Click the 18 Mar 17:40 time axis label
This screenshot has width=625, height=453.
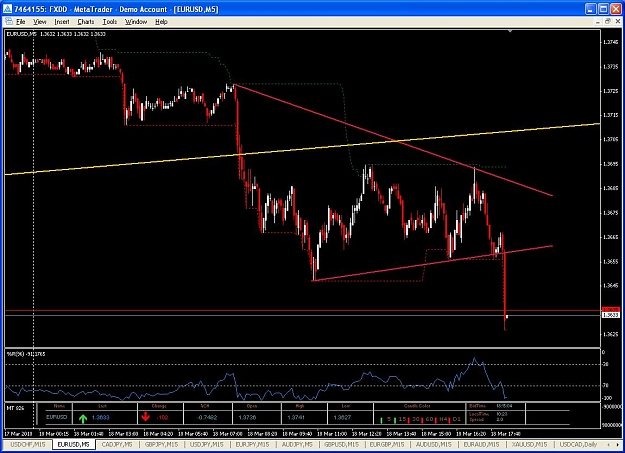(506, 433)
